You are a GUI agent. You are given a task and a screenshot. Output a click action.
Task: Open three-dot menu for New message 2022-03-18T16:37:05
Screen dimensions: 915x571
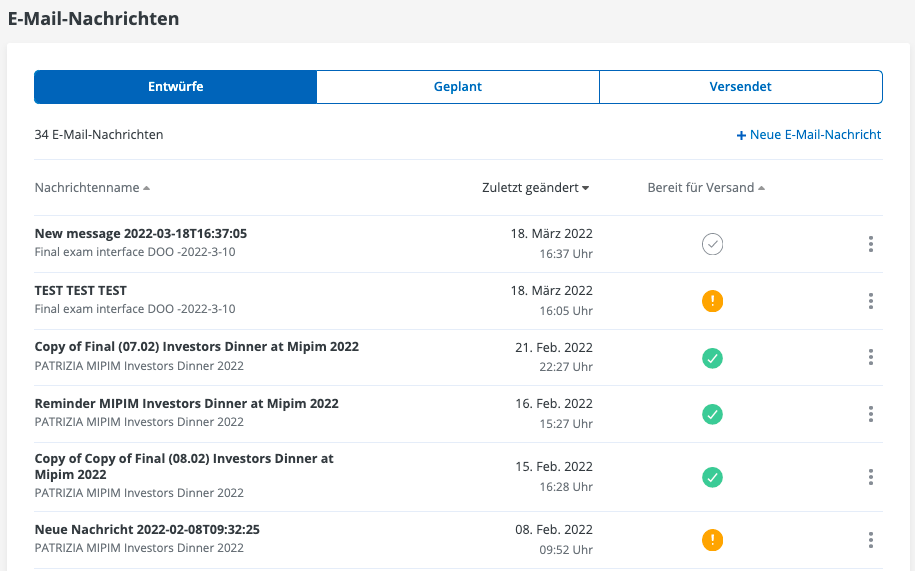[x=871, y=244]
